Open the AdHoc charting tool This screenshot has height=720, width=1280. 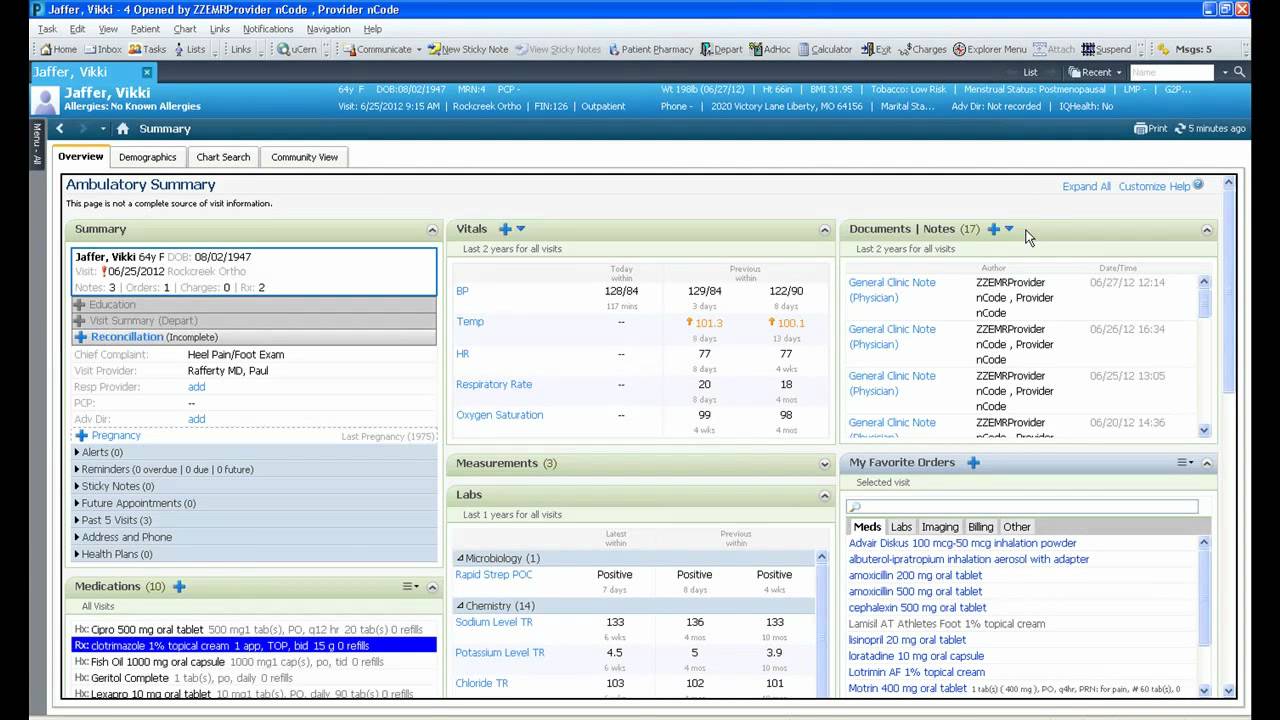tap(770, 49)
